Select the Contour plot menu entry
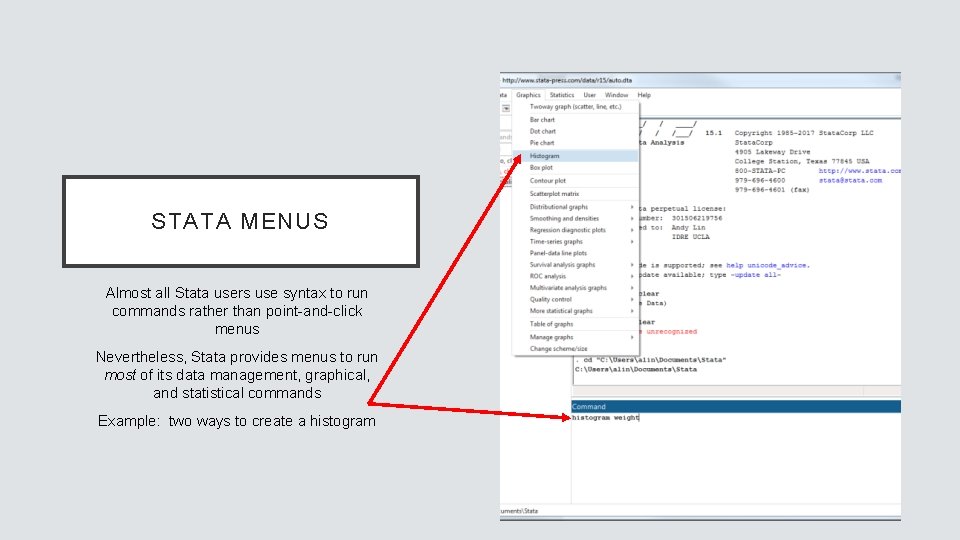960x540 pixels. coord(575,181)
